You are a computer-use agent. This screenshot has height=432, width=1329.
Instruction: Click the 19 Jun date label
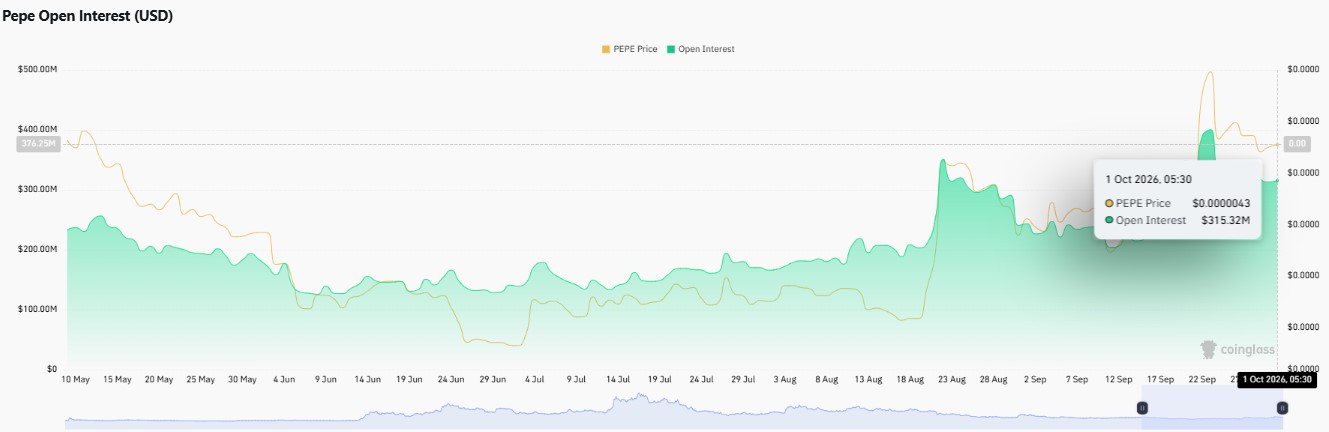pos(409,380)
